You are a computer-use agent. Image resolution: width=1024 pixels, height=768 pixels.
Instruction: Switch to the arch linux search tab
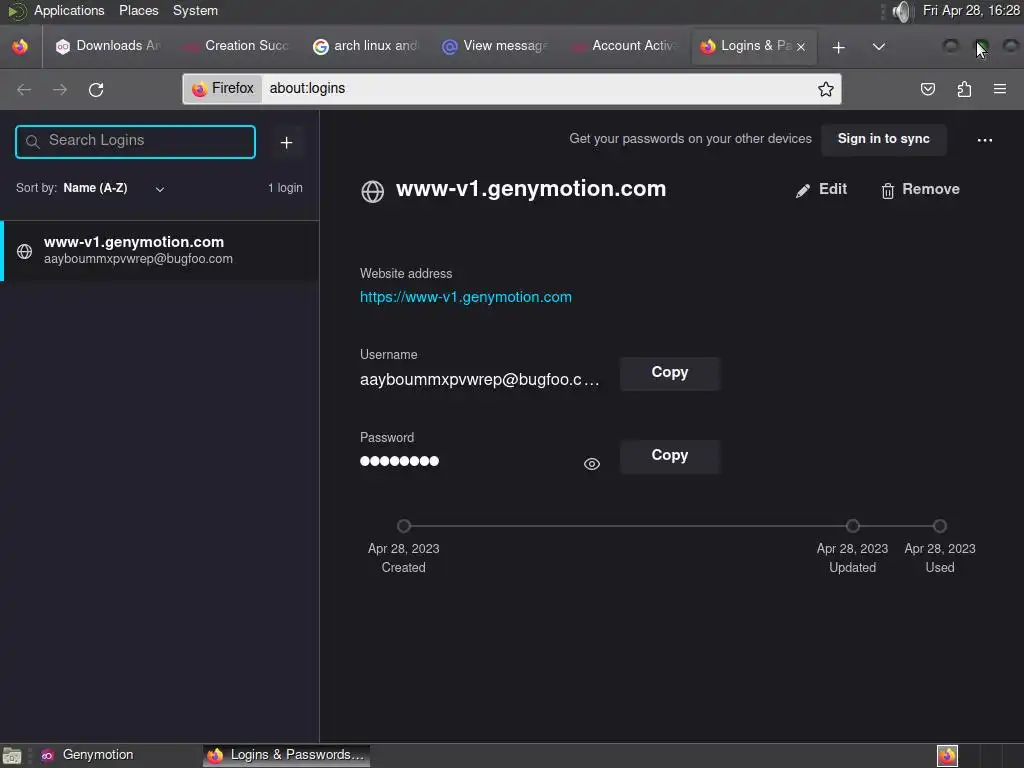pos(366,46)
